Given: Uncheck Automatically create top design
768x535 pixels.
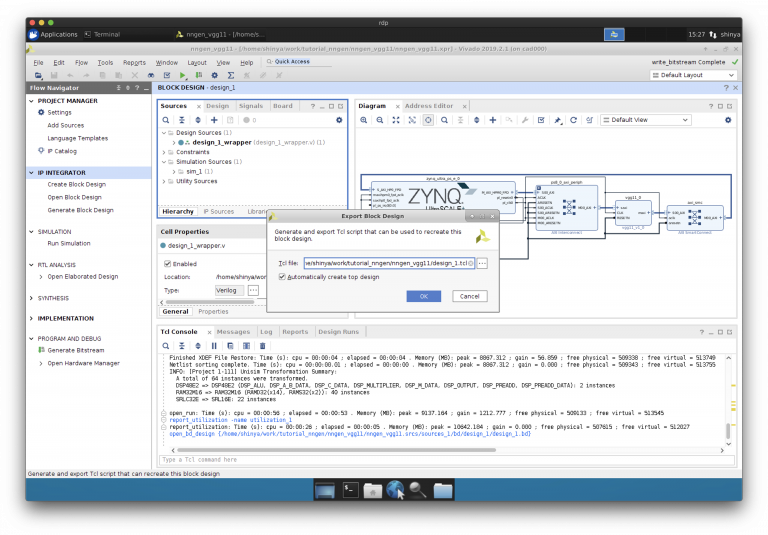Looking at the screenshot, I should pos(281,276).
